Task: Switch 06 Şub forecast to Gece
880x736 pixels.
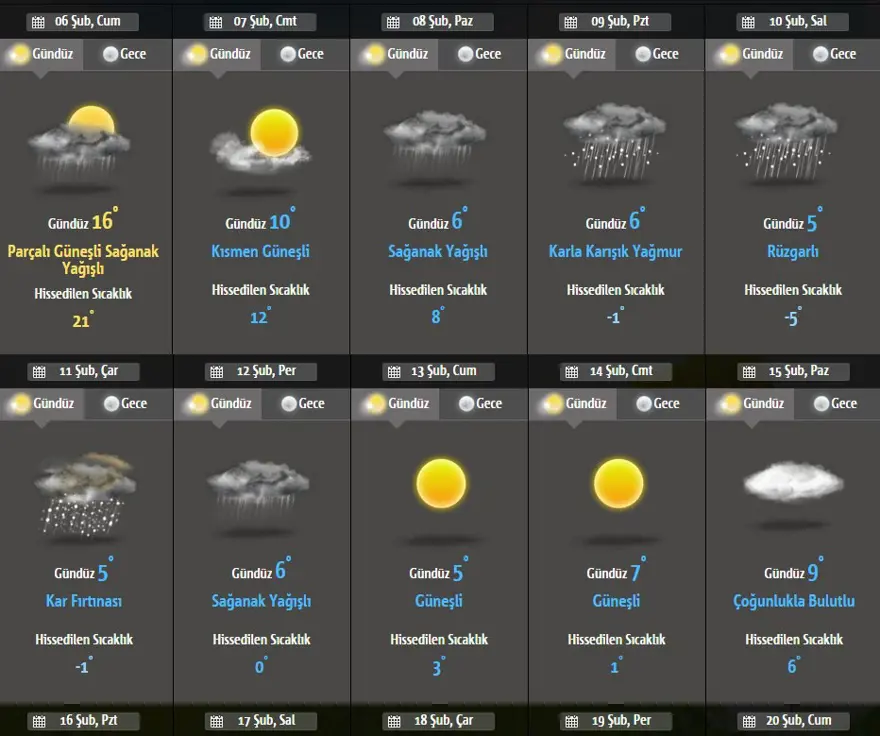Action: (123, 54)
